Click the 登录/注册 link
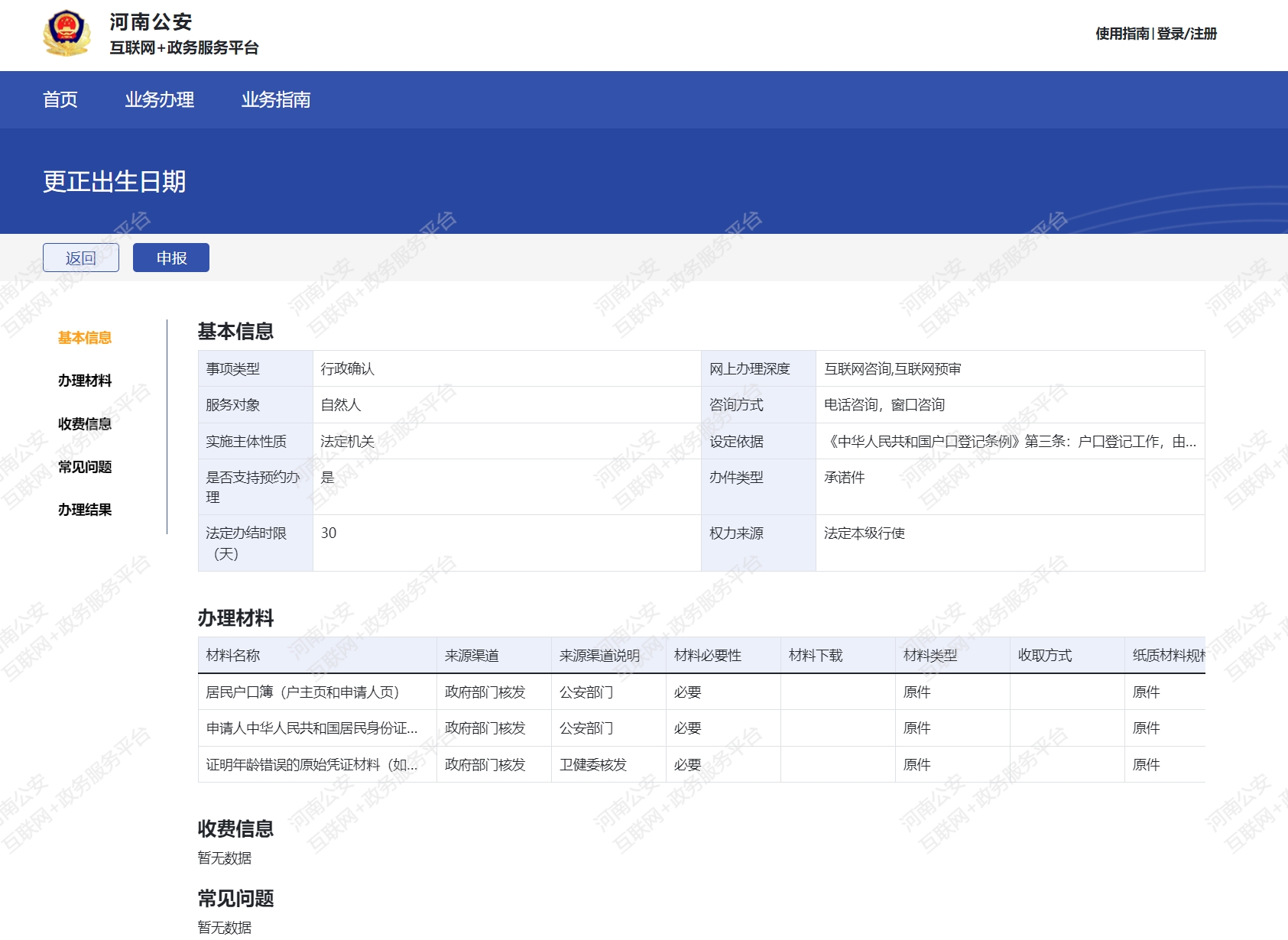Viewport: 1288px width, 940px height. point(1186,34)
